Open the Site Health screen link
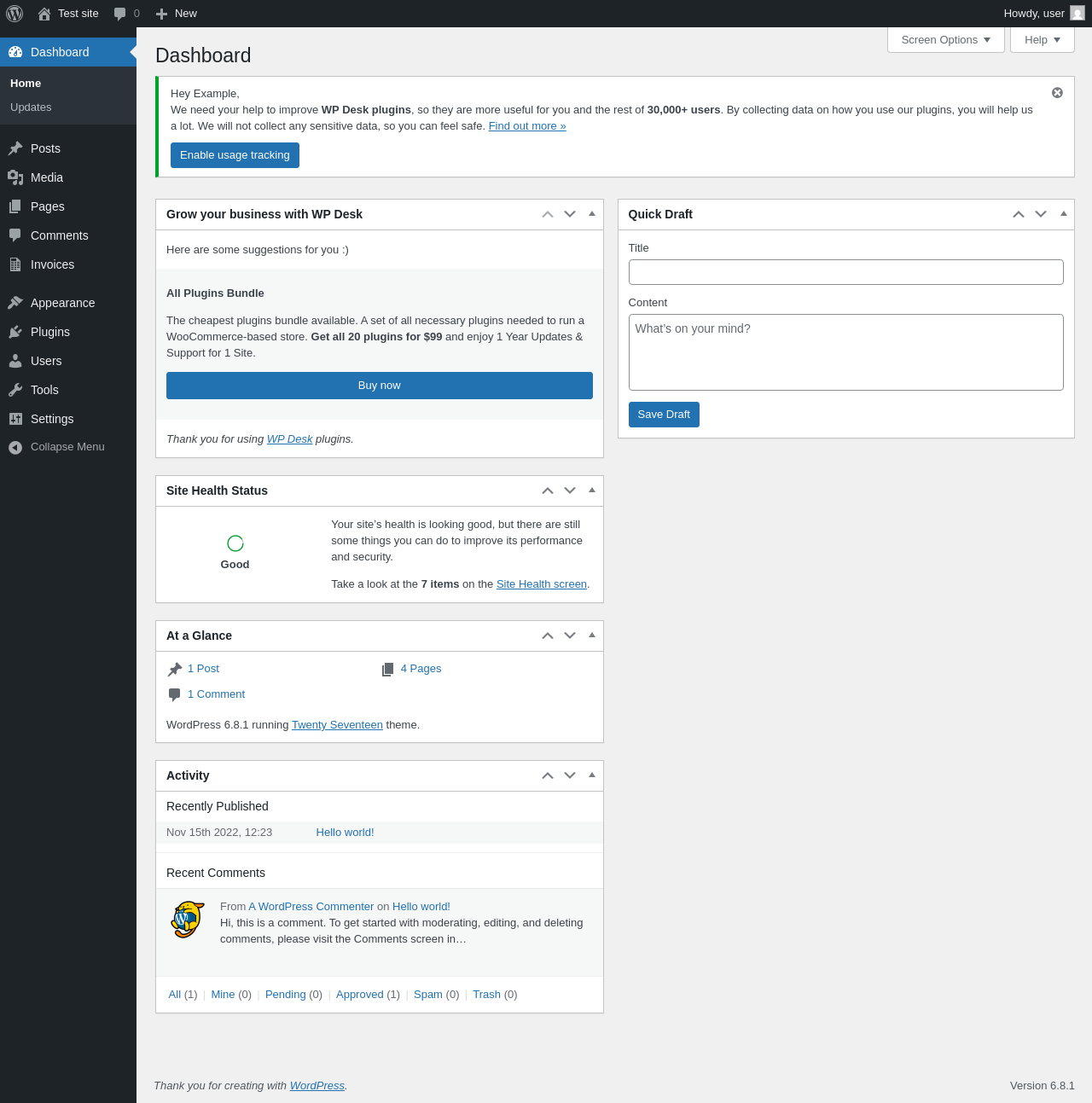Screen dimensions: 1092x1103 point(542,584)
